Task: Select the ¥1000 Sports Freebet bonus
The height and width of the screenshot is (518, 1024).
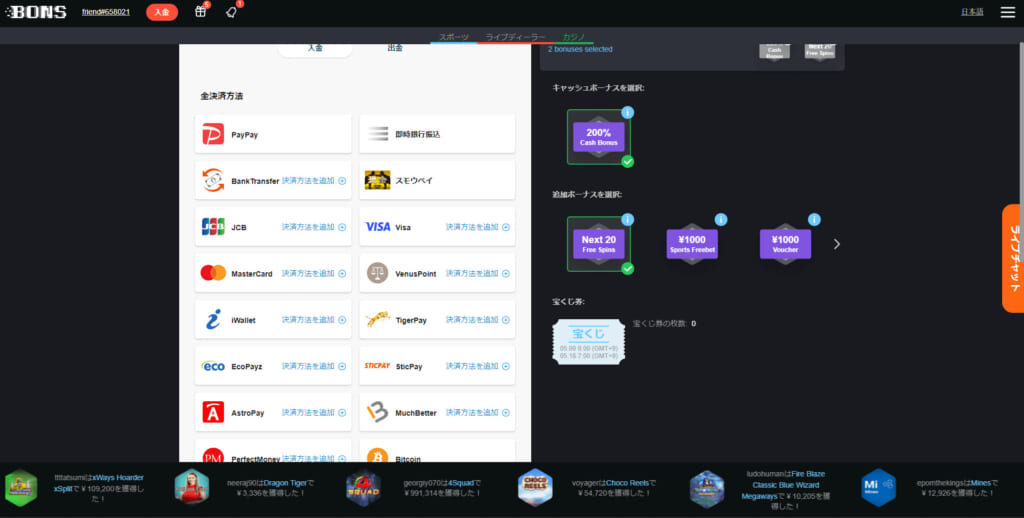Action: coord(692,244)
